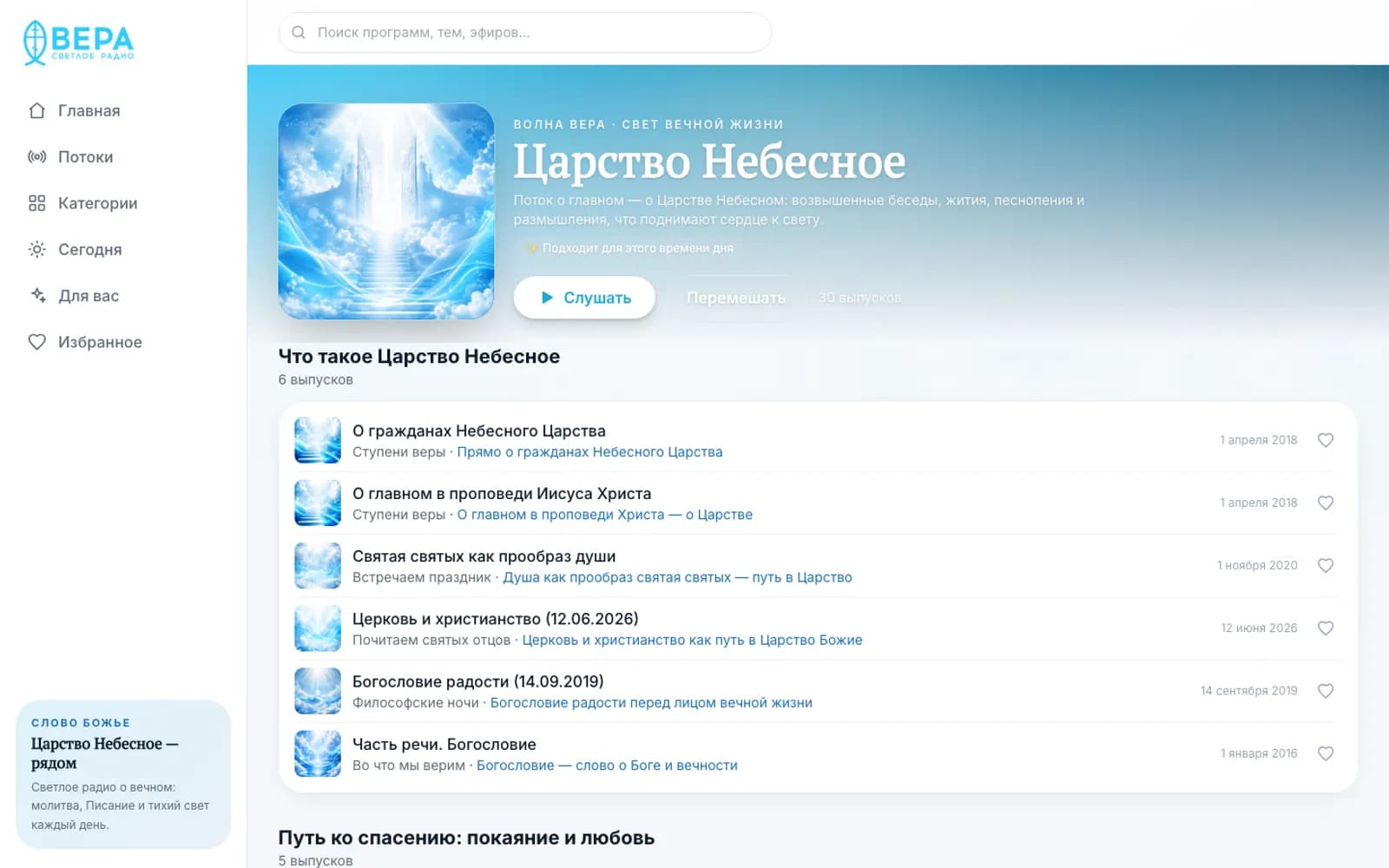This screenshot has height=868, width=1389.
Task: Focus the program search field
Action: [x=524, y=32]
